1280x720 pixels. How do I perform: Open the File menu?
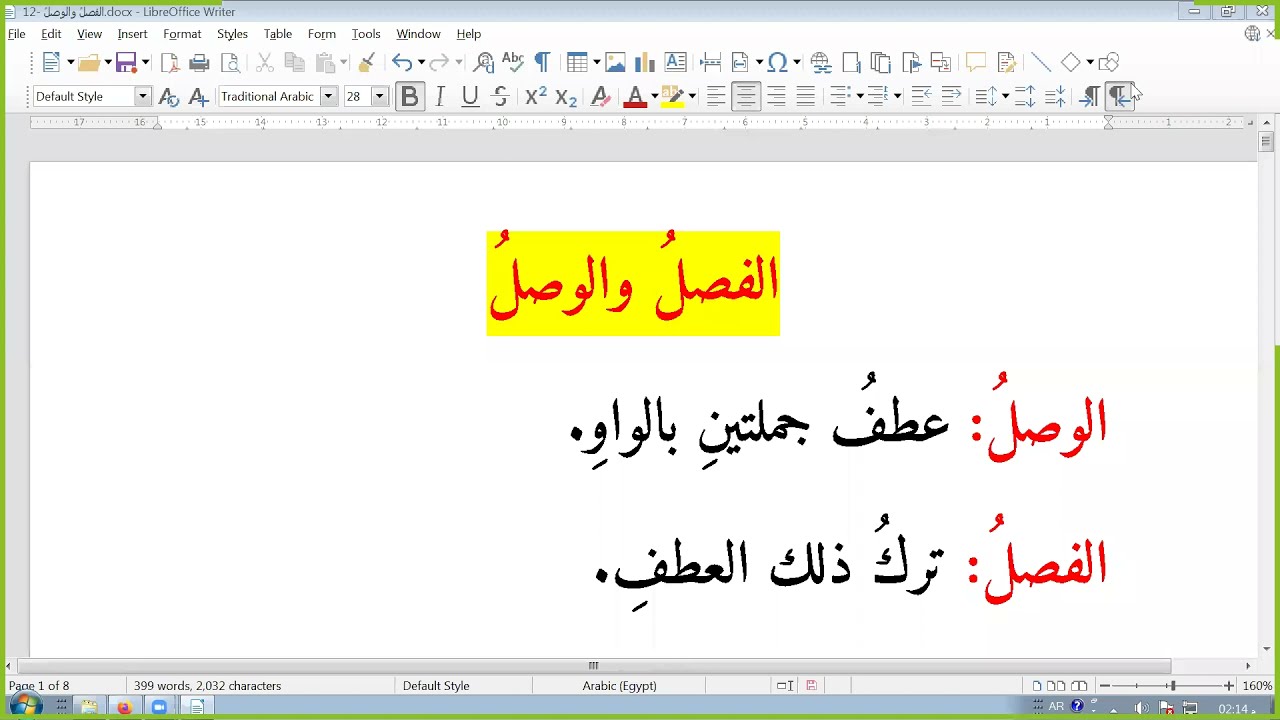coord(17,34)
